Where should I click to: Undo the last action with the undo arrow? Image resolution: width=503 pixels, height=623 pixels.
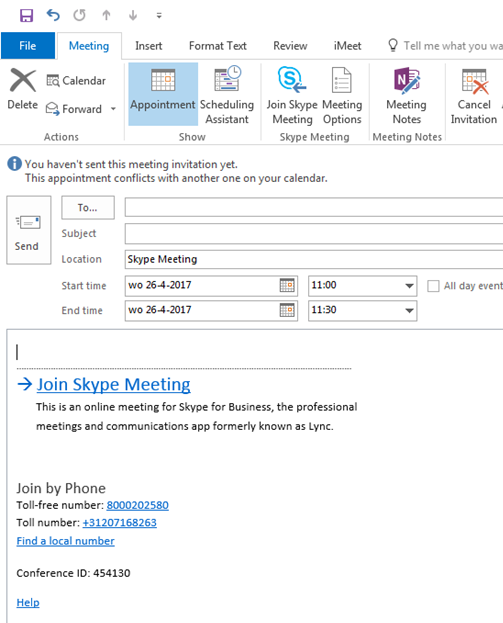tap(53, 15)
